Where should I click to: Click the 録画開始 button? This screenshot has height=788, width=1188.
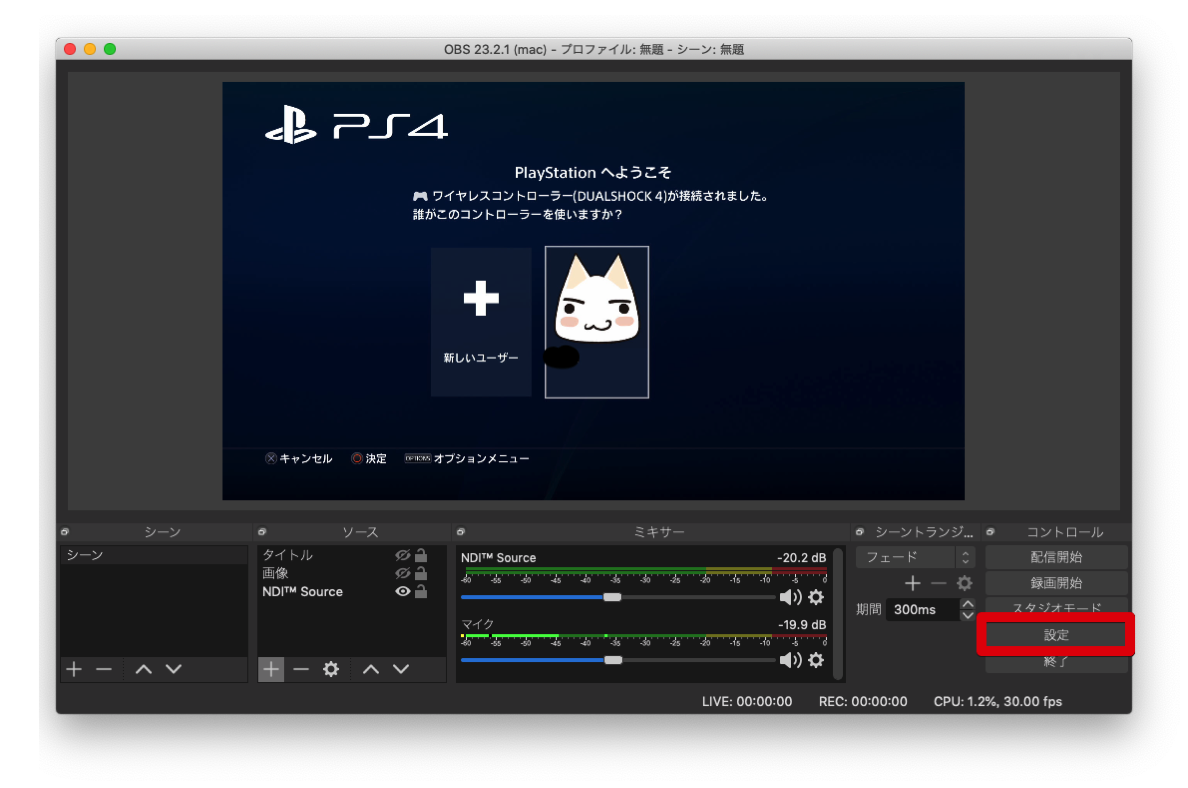1056,583
